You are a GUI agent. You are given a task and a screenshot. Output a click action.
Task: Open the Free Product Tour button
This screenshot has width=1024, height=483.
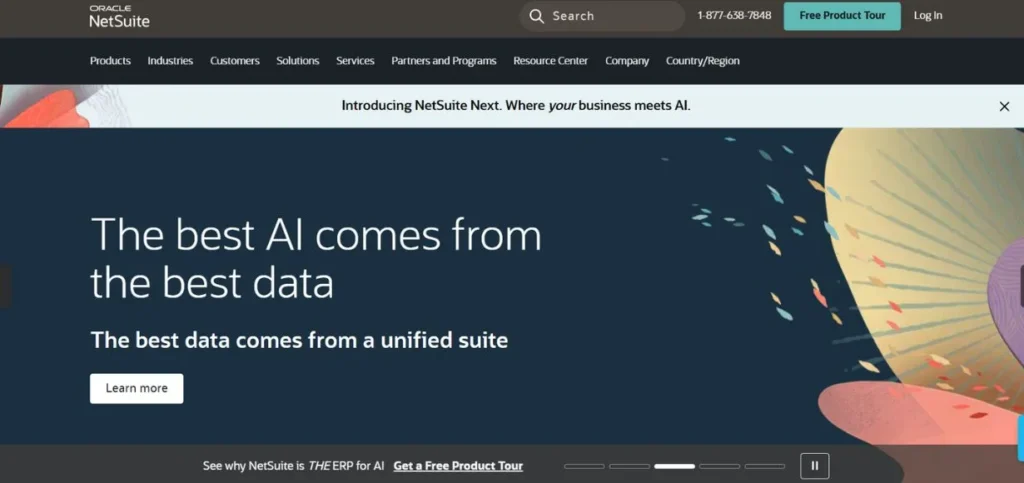click(x=842, y=16)
